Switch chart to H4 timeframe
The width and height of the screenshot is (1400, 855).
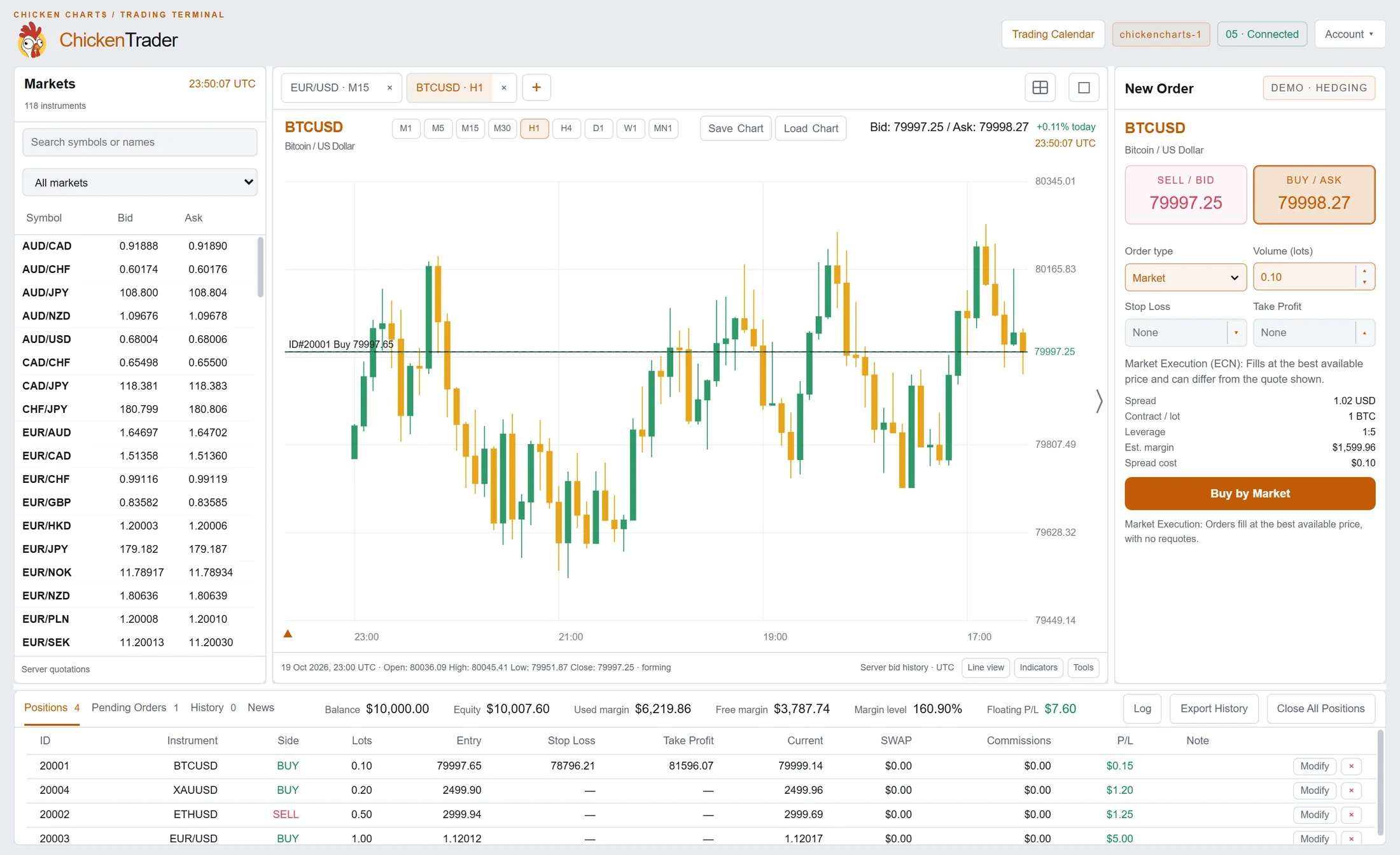tap(566, 129)
